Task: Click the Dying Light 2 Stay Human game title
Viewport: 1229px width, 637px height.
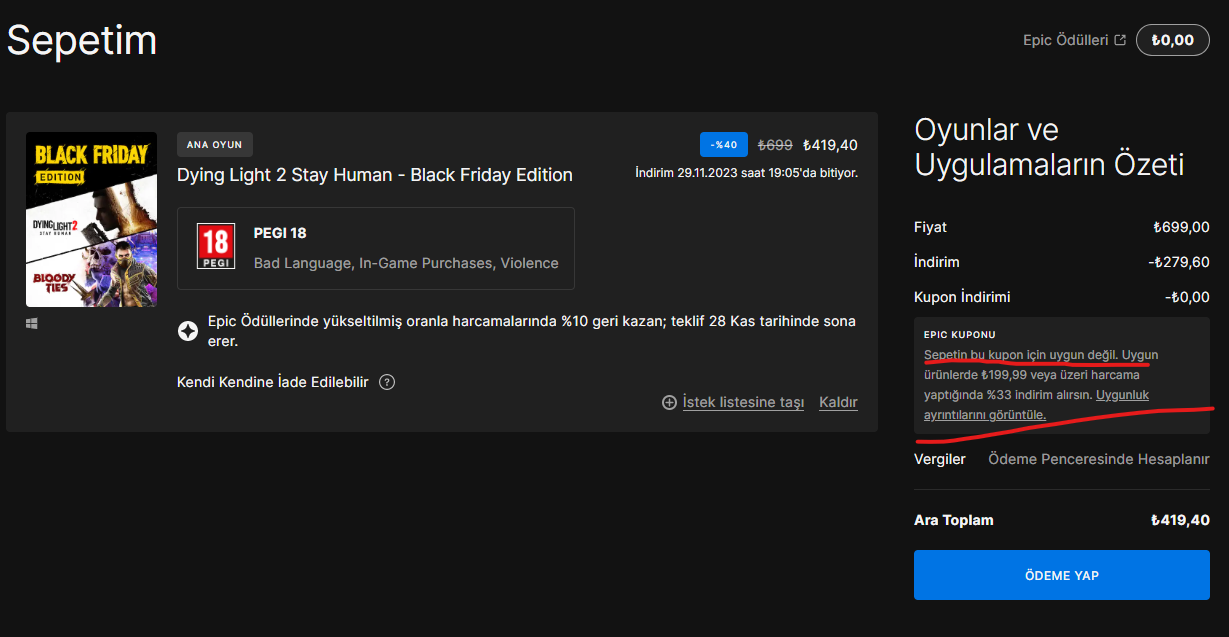Action: [x=375, y=175]
